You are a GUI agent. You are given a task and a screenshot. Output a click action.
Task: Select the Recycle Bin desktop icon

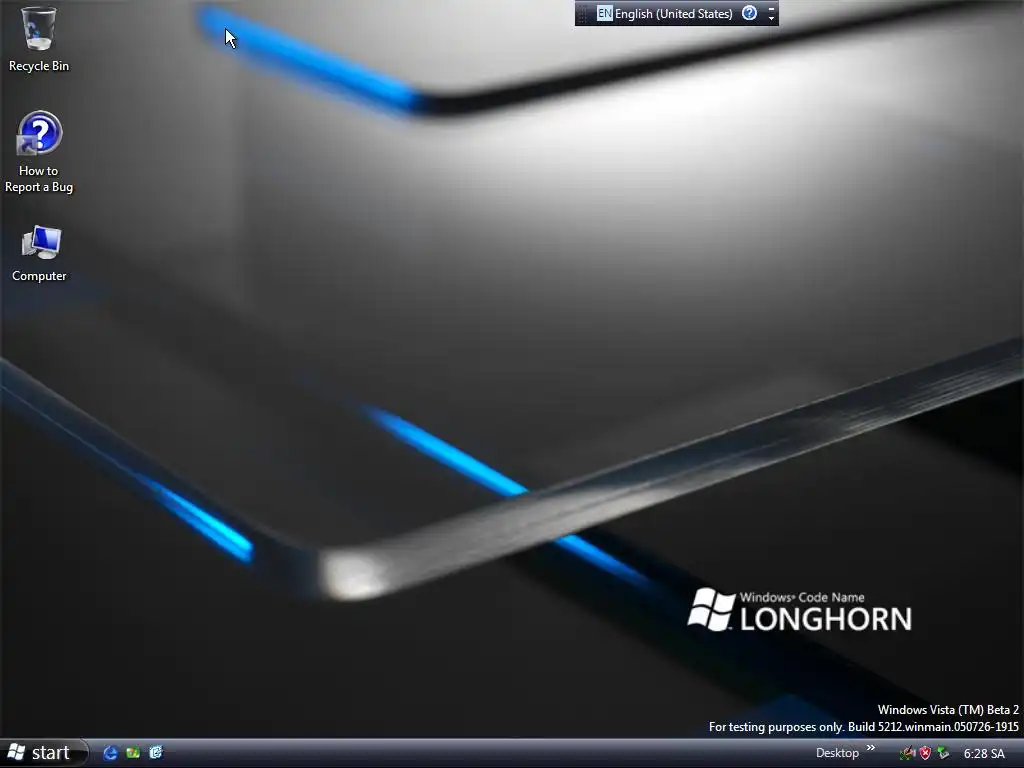point(39,38)
